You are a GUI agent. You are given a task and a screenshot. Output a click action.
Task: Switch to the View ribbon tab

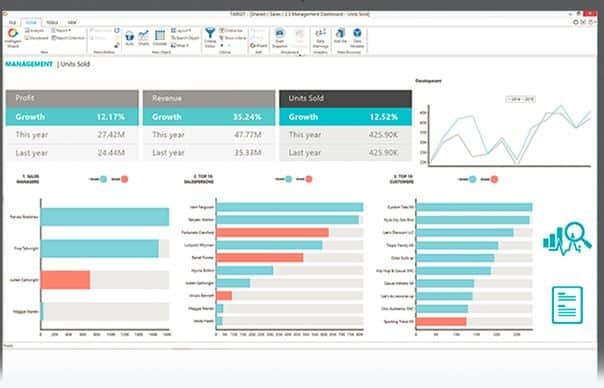[x=72, y=22]
